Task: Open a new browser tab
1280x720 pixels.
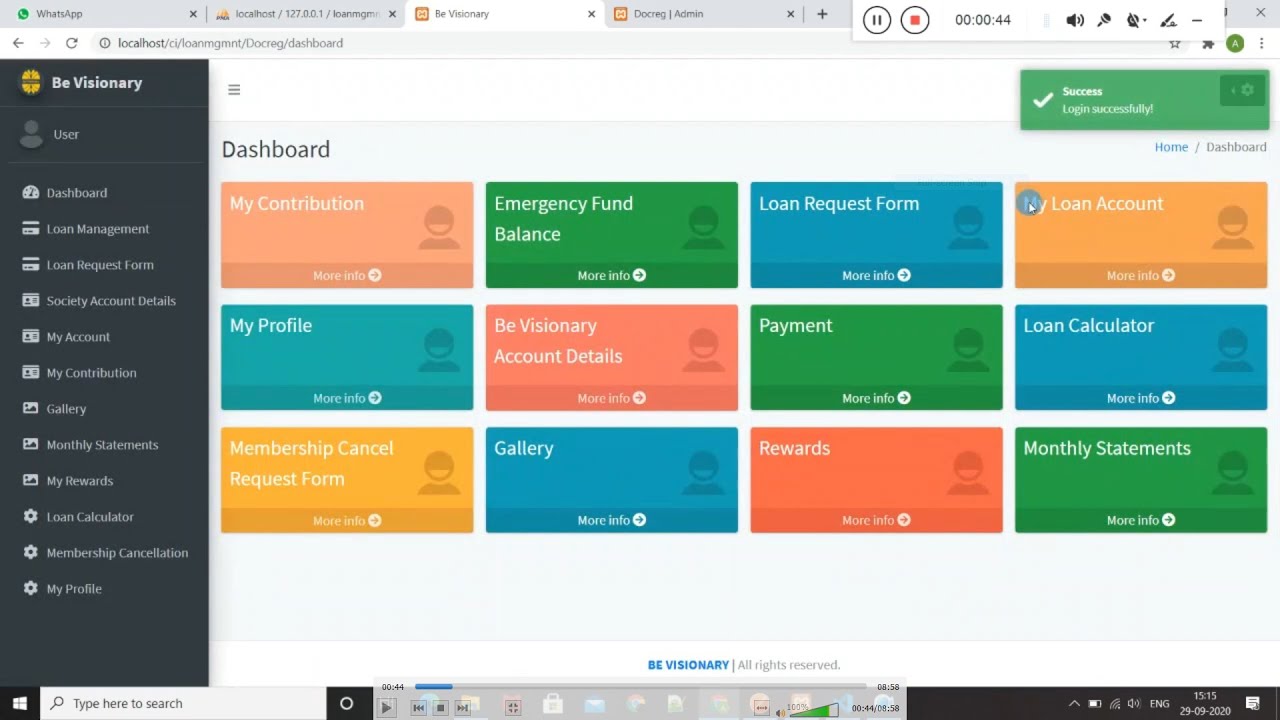Action: pos(822,14)
